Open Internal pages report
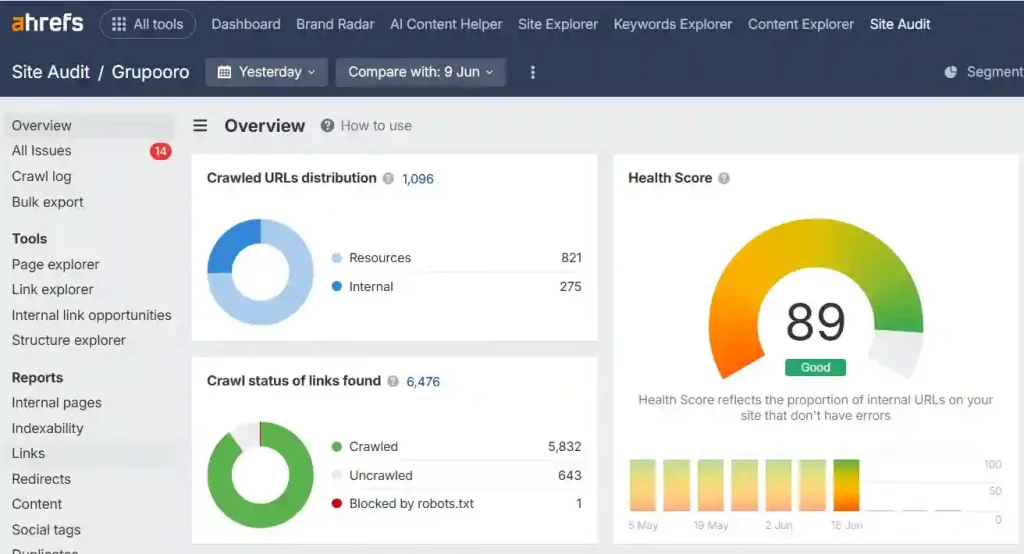The height and width of the screenshot is (554, 1024). coord(56,402)
